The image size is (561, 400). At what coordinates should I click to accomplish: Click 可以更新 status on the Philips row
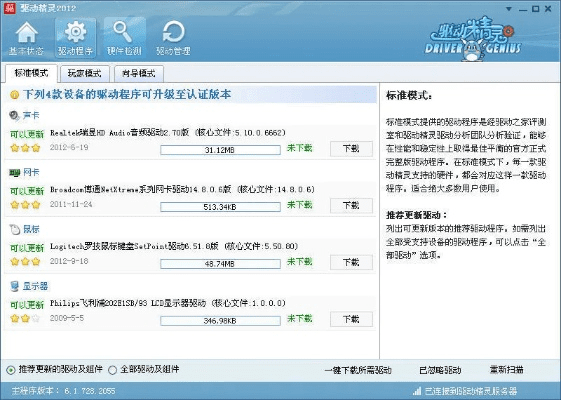[x=27, y=305]
